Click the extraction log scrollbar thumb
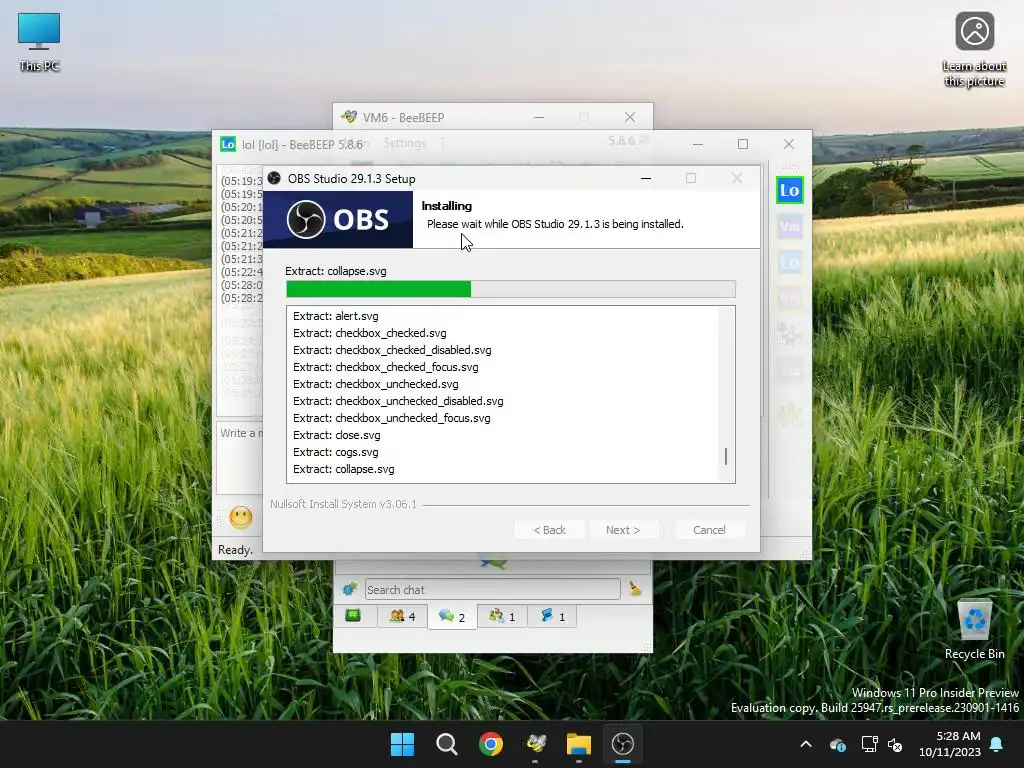 [726, 456]
